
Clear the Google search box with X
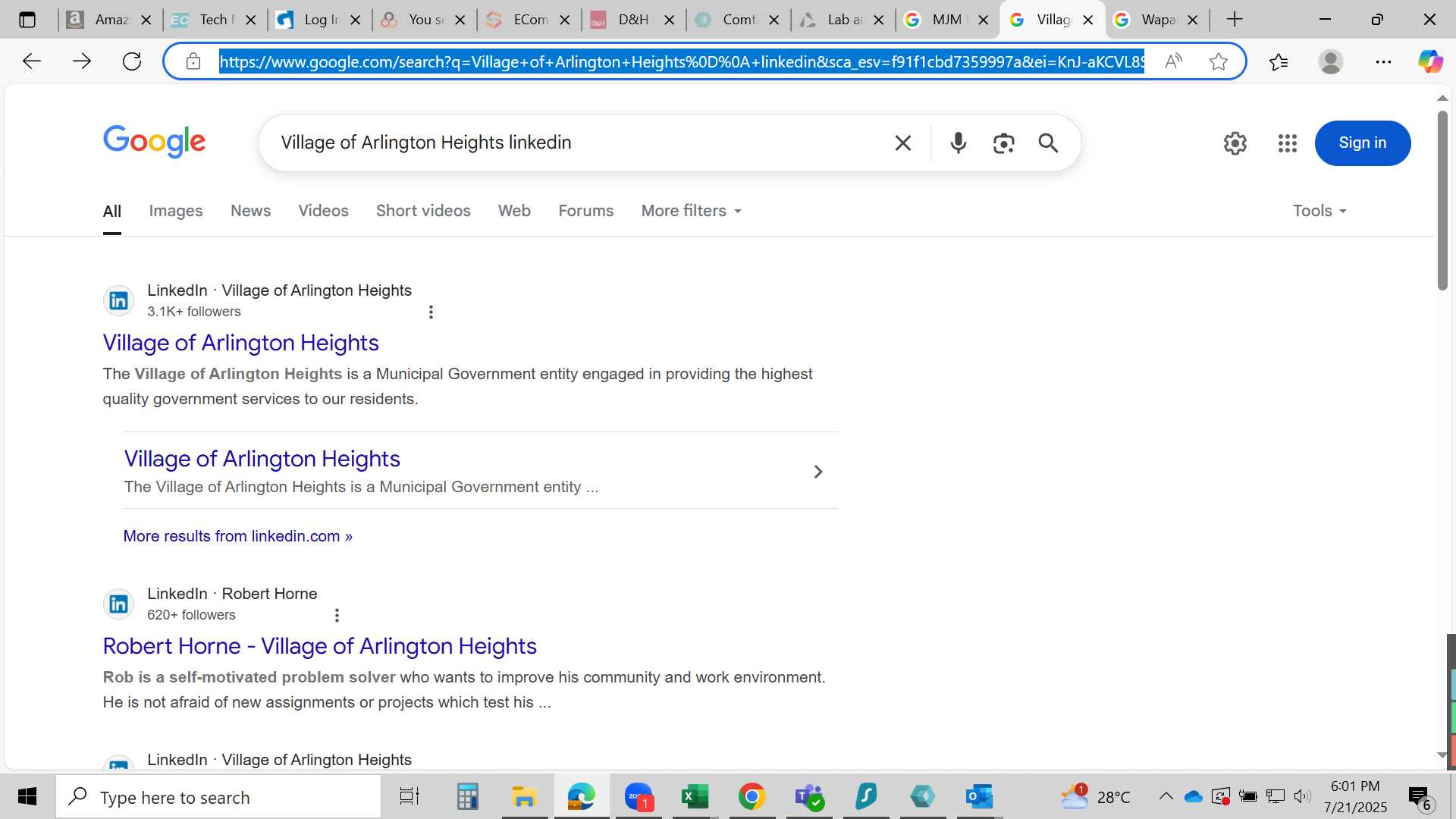point(902,143)
